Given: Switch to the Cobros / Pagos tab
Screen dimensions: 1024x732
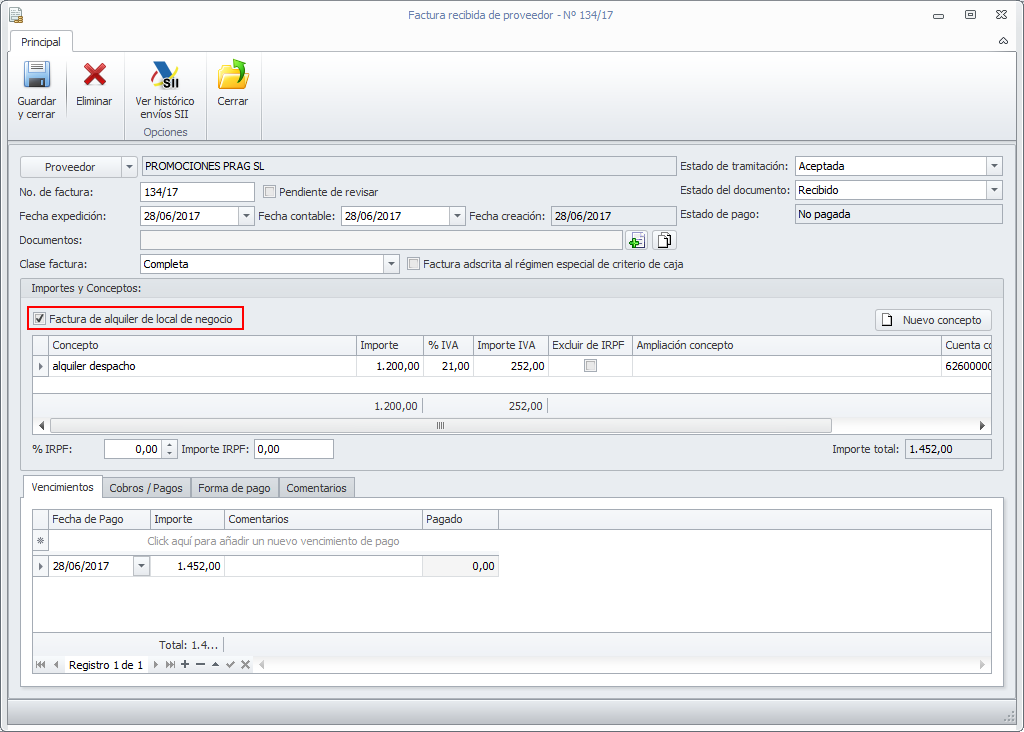Looking at the screenshot, I should (x=146, y=488).
